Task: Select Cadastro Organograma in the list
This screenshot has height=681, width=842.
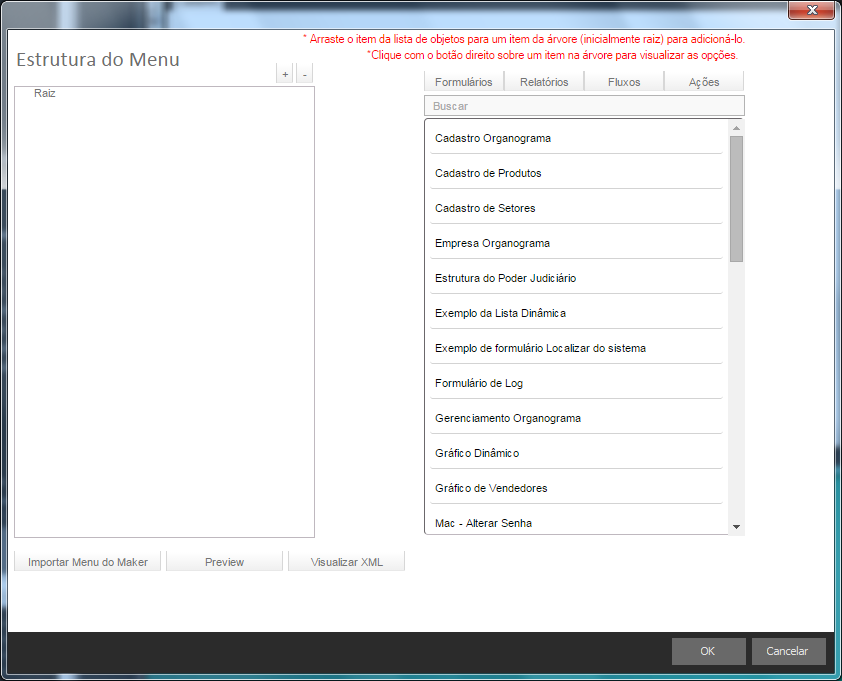Action: tap(493, 138)
